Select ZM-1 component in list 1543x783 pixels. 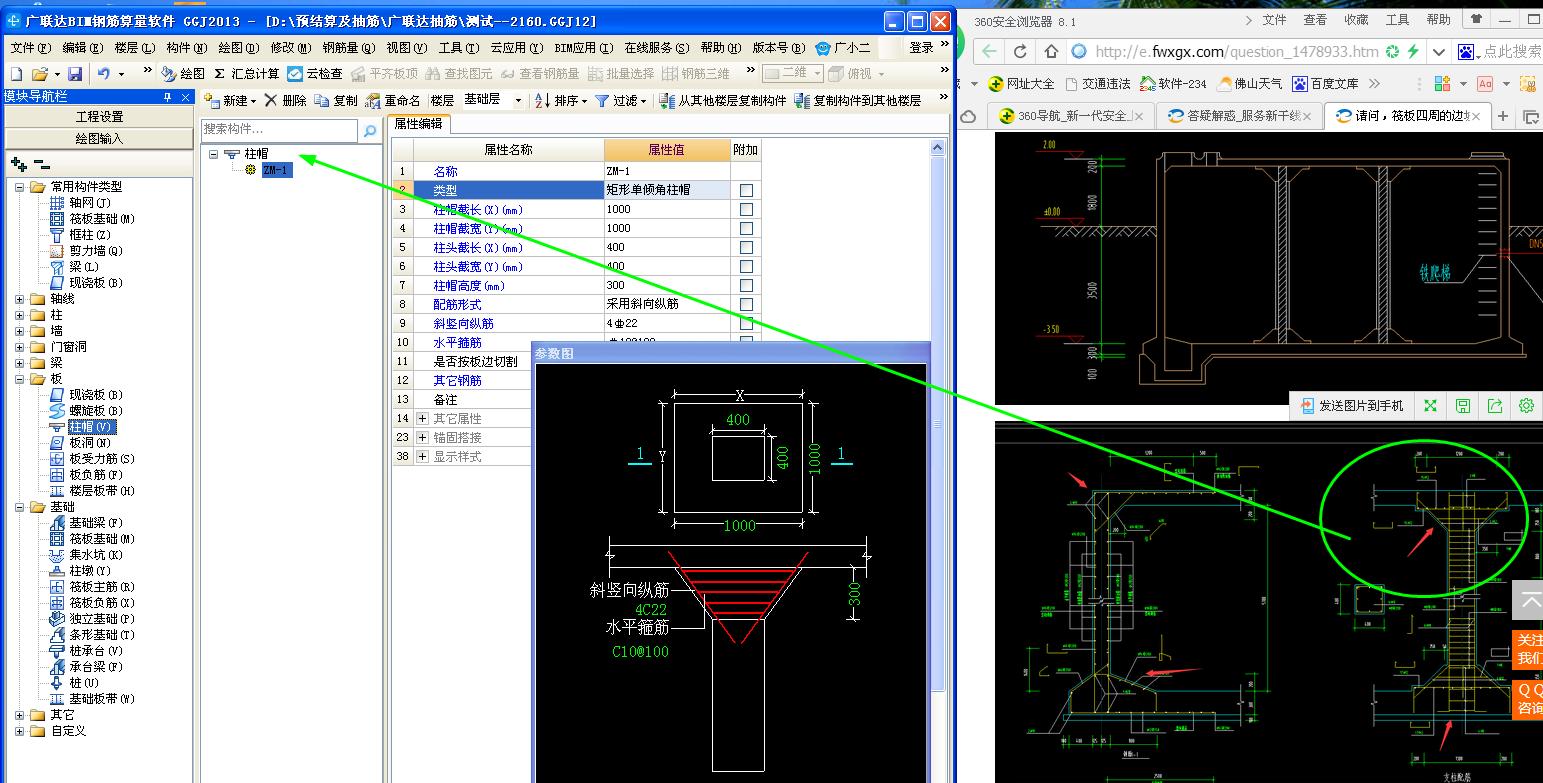[x=276, y=170]
